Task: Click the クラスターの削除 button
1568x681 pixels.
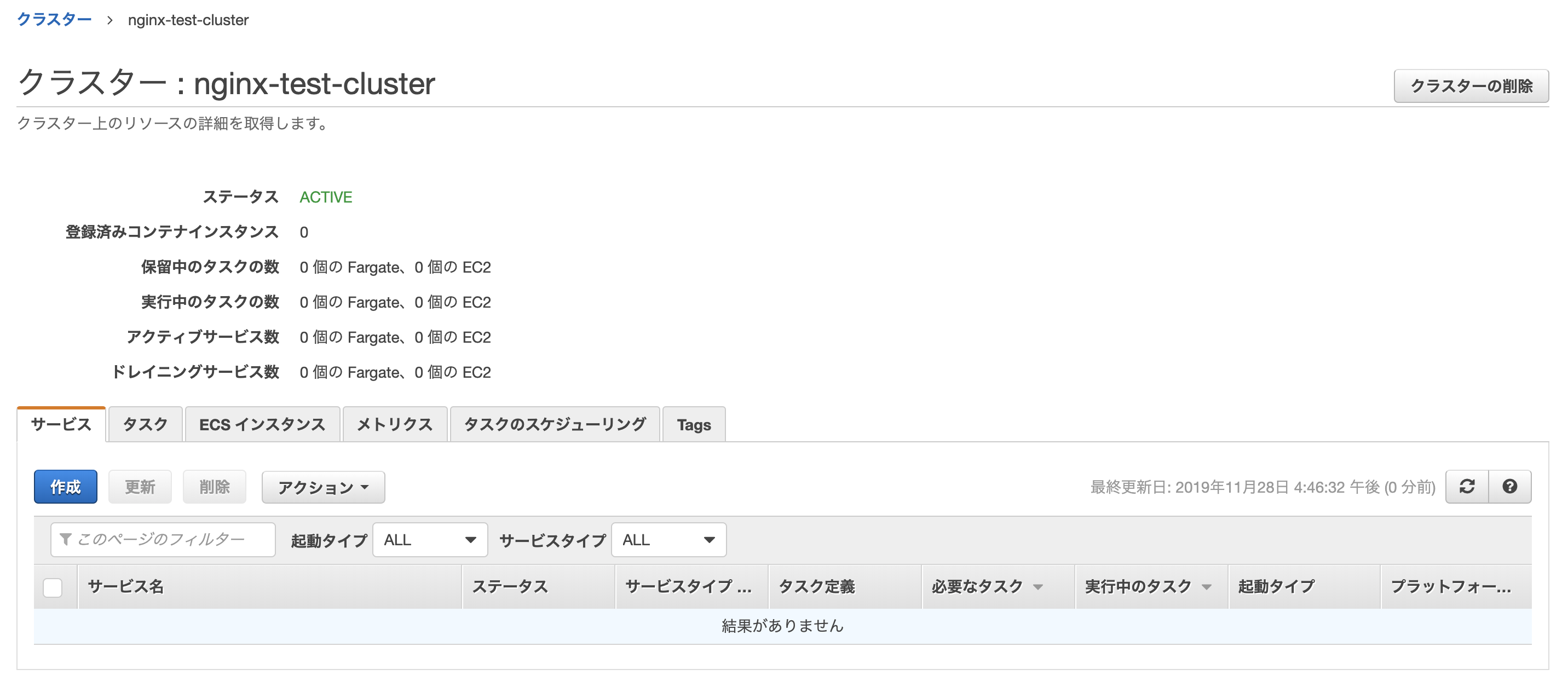Action: [1471, 86]
